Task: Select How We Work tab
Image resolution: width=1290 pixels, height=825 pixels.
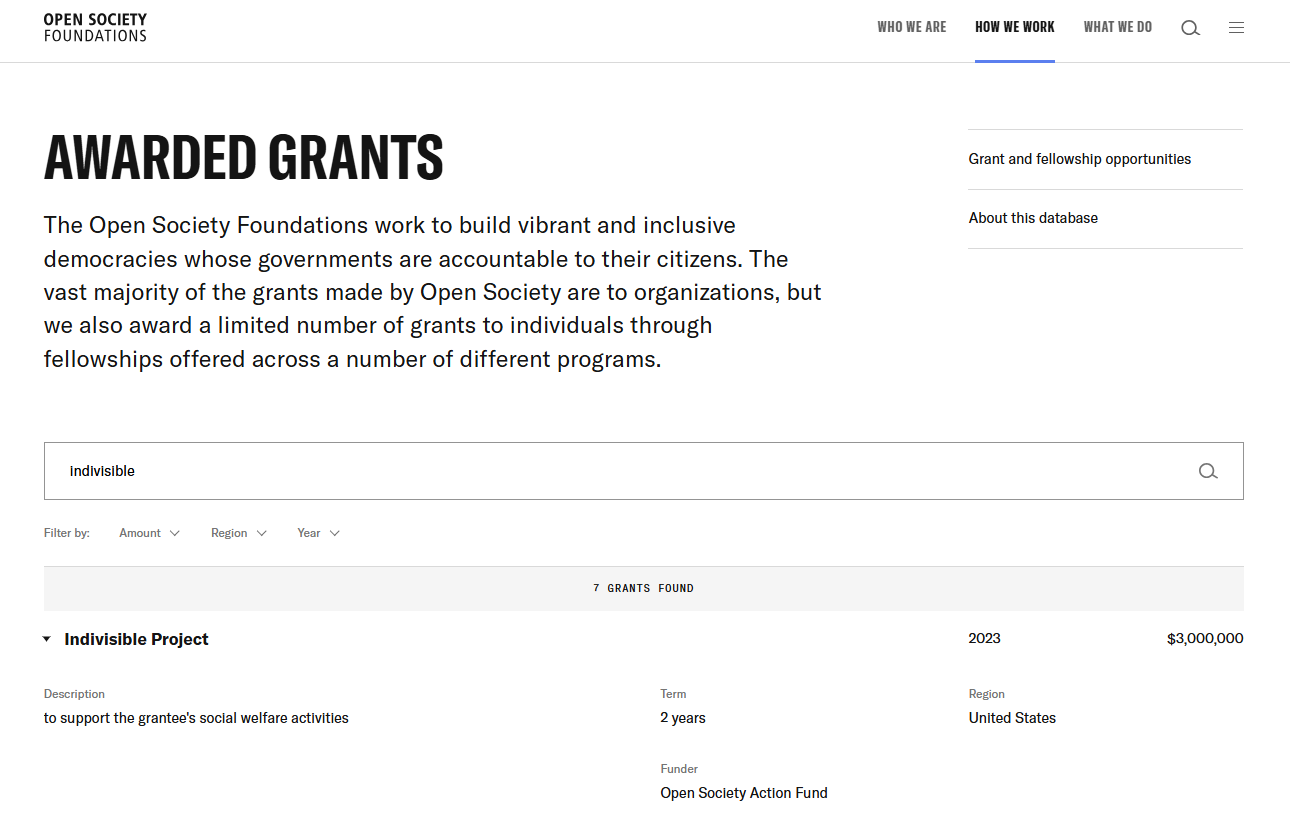Action: [1014, 27]
